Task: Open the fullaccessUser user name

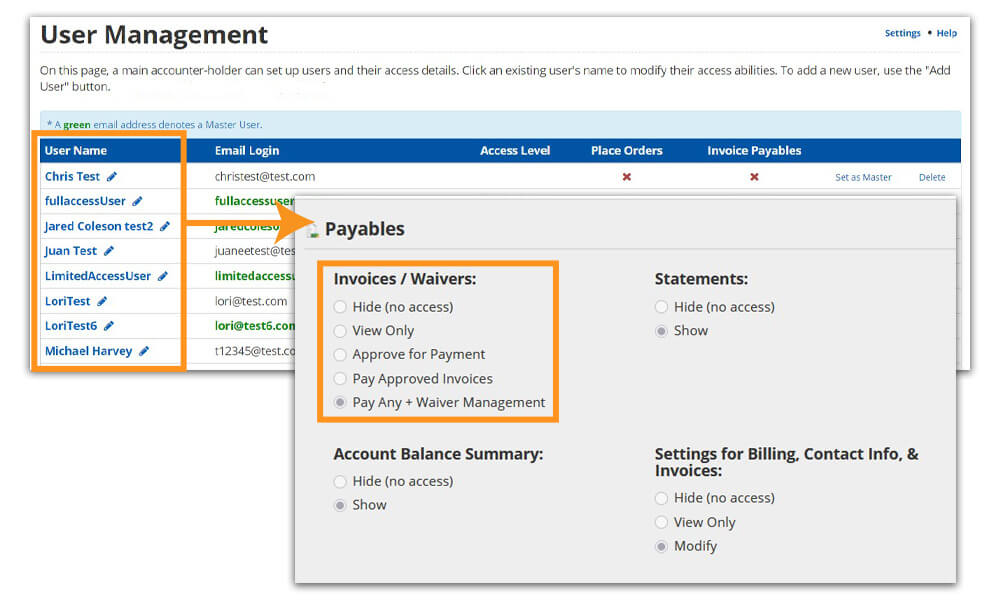Action: [85, 201]
